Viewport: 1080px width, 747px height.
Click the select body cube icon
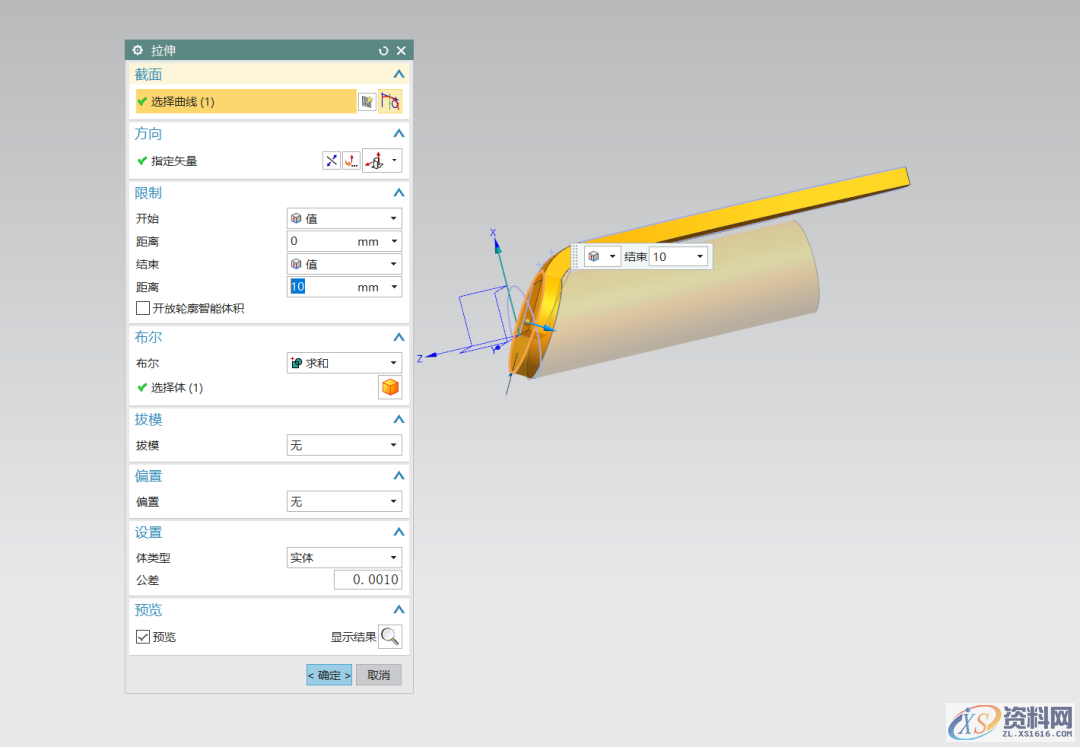[x=390, y=388]
